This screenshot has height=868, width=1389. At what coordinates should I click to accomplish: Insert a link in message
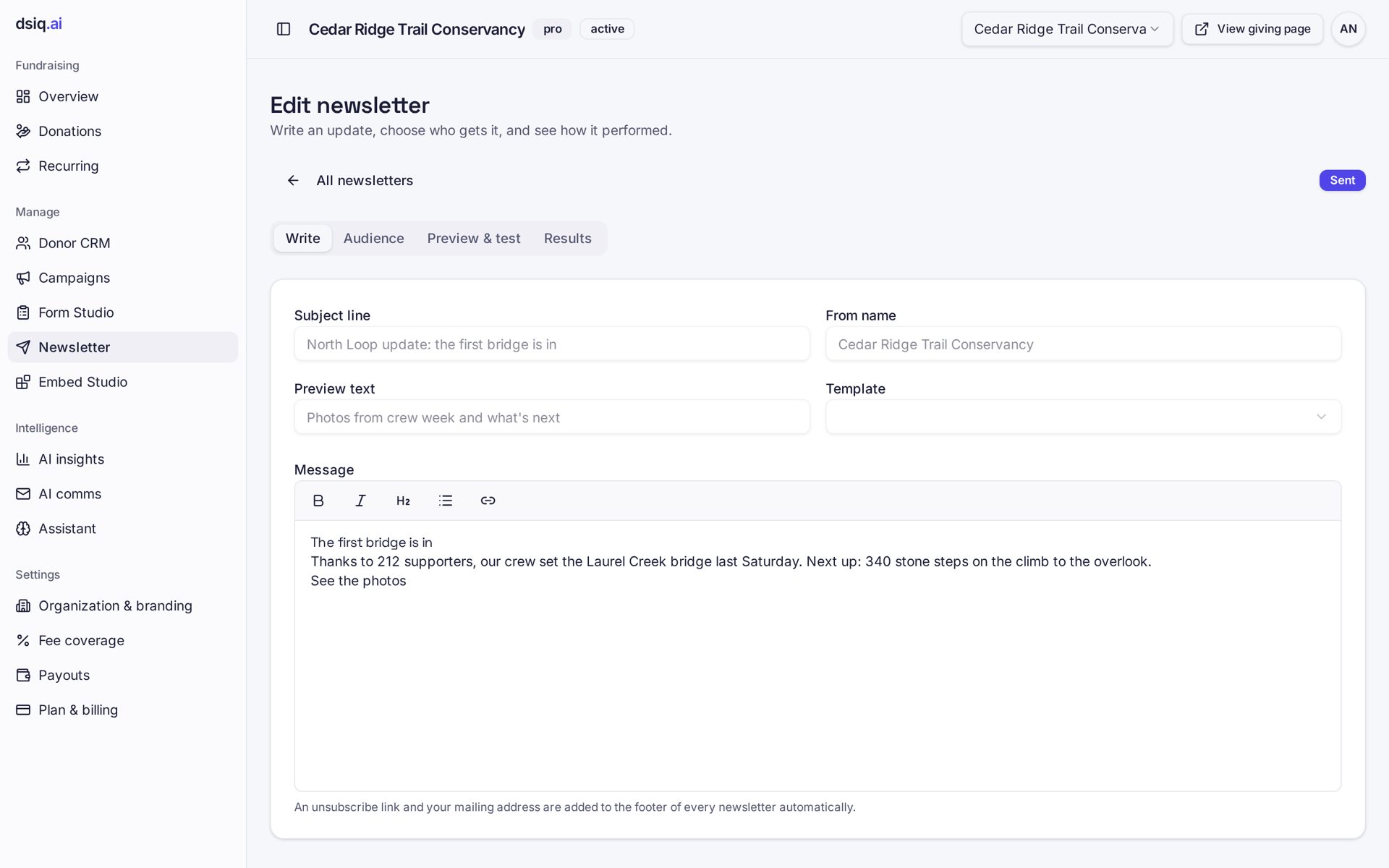click(x=488, y=501)
